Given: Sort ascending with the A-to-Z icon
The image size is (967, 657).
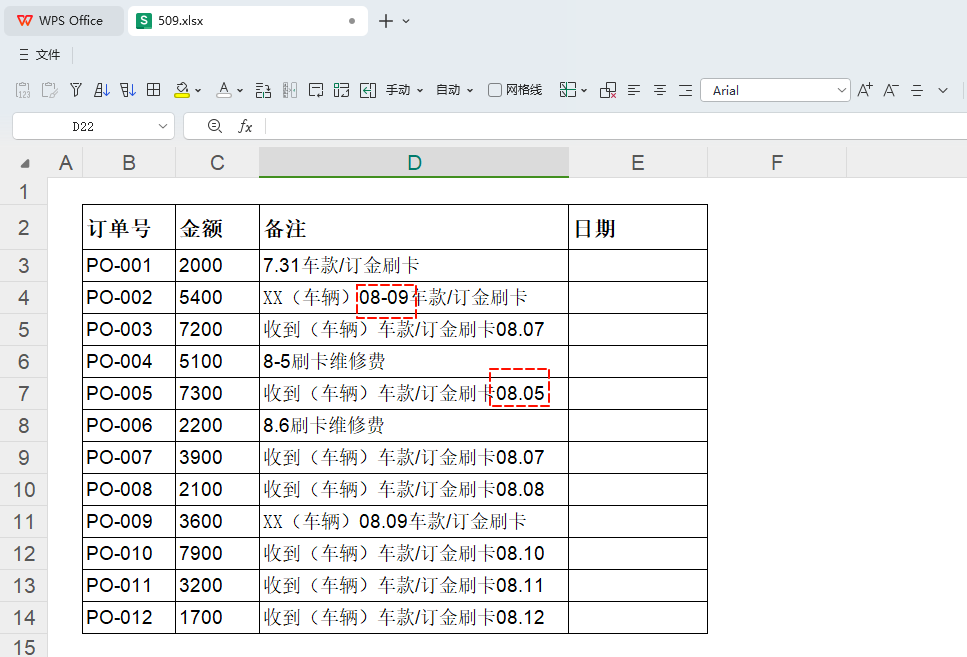Looking at the screenshot, I should (x=102, y=90).
